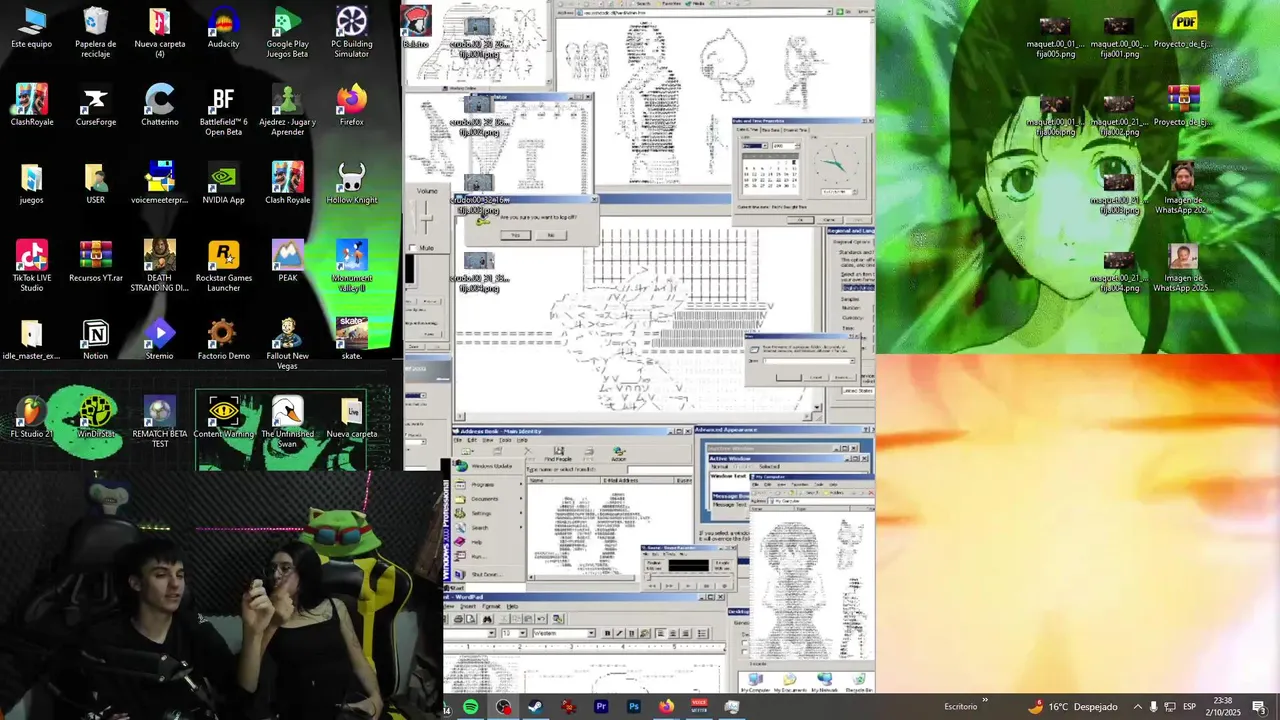Open Google Play Juegos Beta shortcut
This screenshot has height=720, width=1280.
287,32
